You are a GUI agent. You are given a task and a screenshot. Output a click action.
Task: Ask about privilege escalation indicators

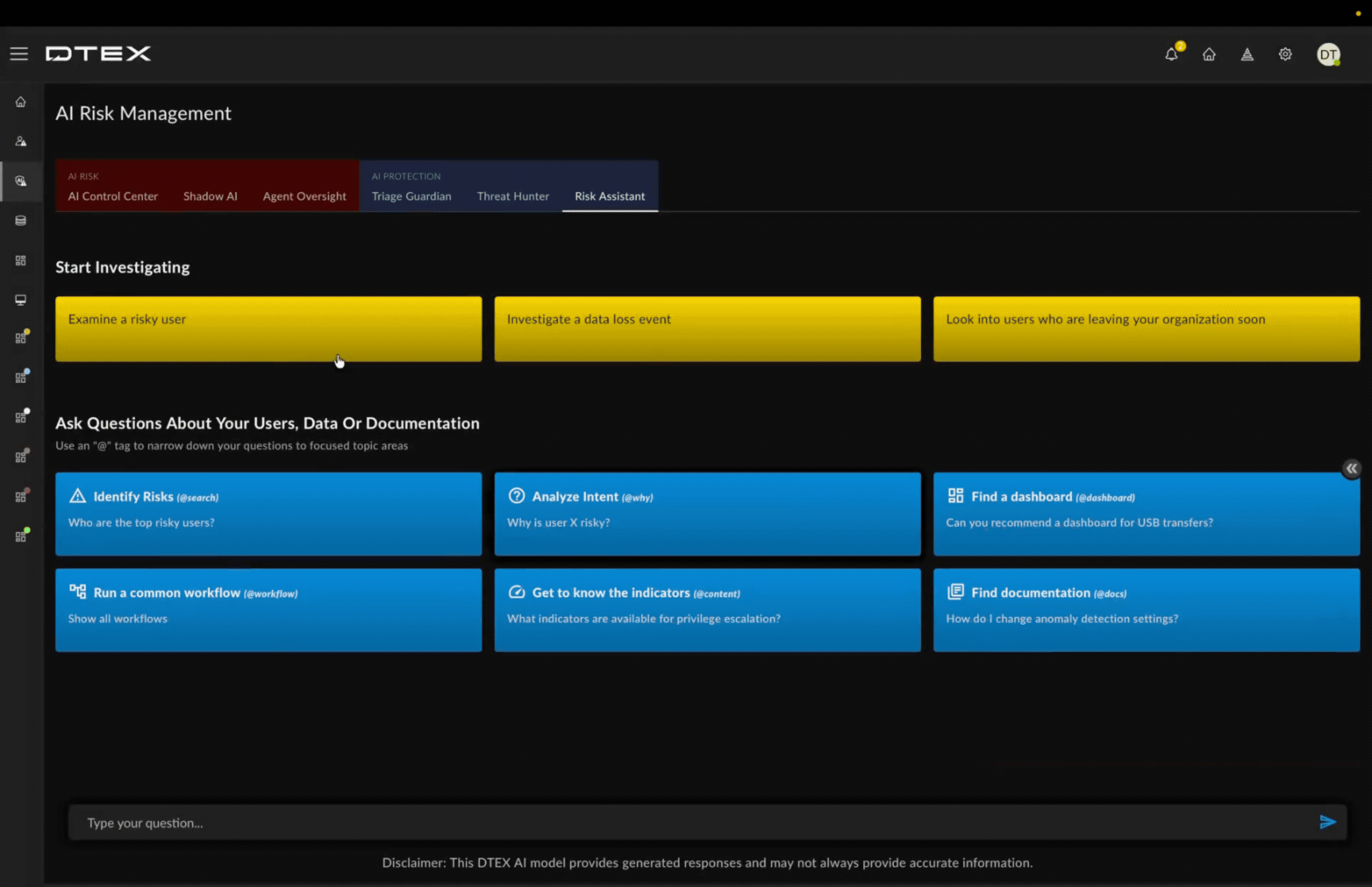(707, 610)
